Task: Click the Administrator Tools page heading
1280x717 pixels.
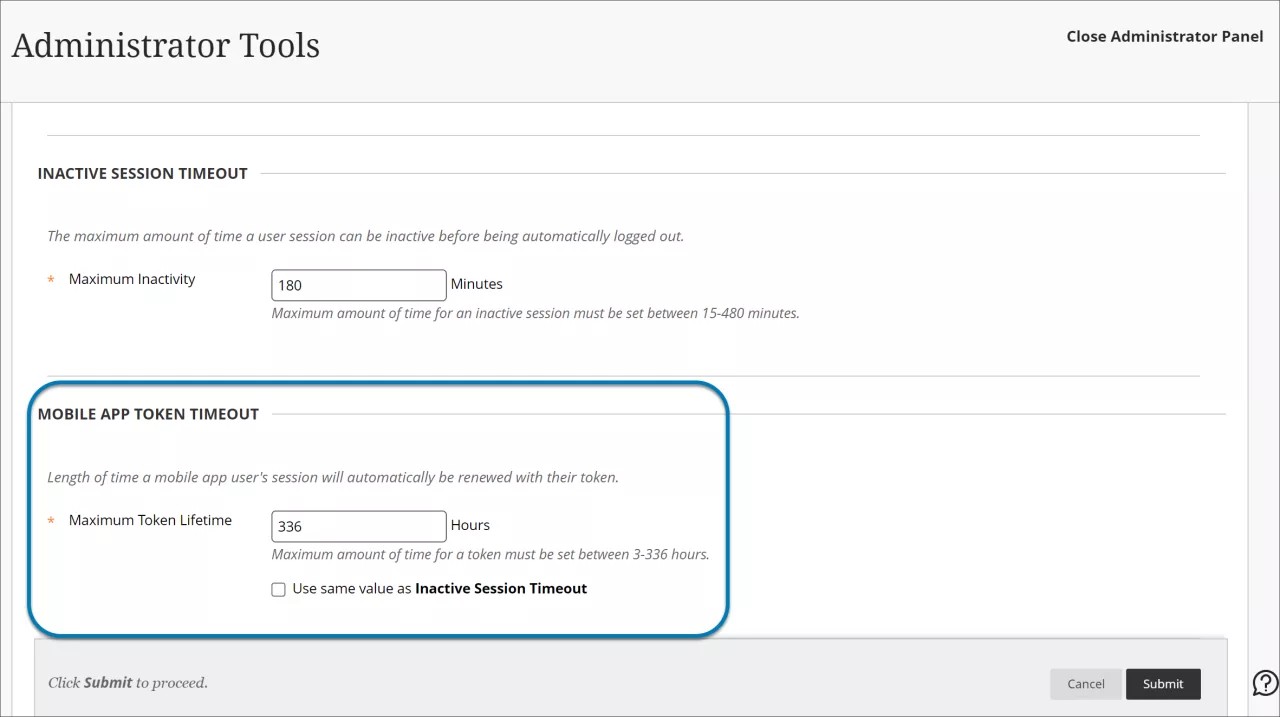Action: [166, 44]
